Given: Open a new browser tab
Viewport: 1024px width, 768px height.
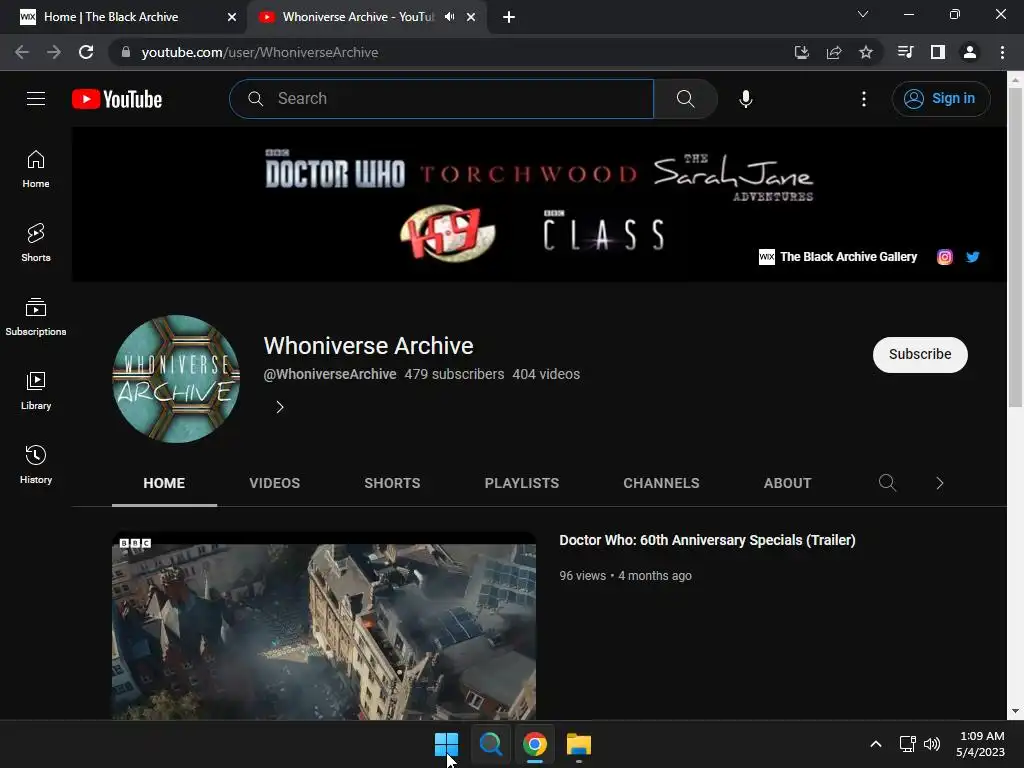Looking at the screenshot, I should point(509,17).
